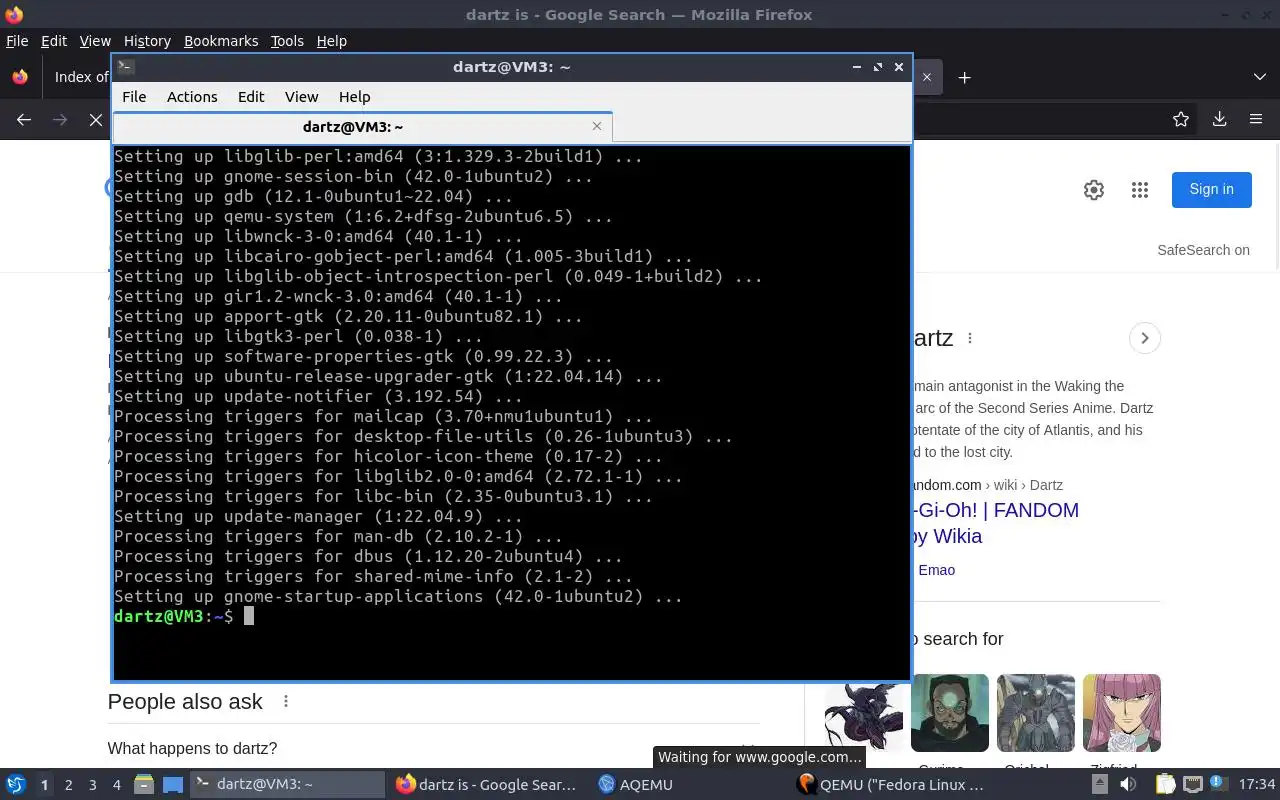
Task: Activate dartz@VM3 terminal taskbar button
Action: [287, 785]
